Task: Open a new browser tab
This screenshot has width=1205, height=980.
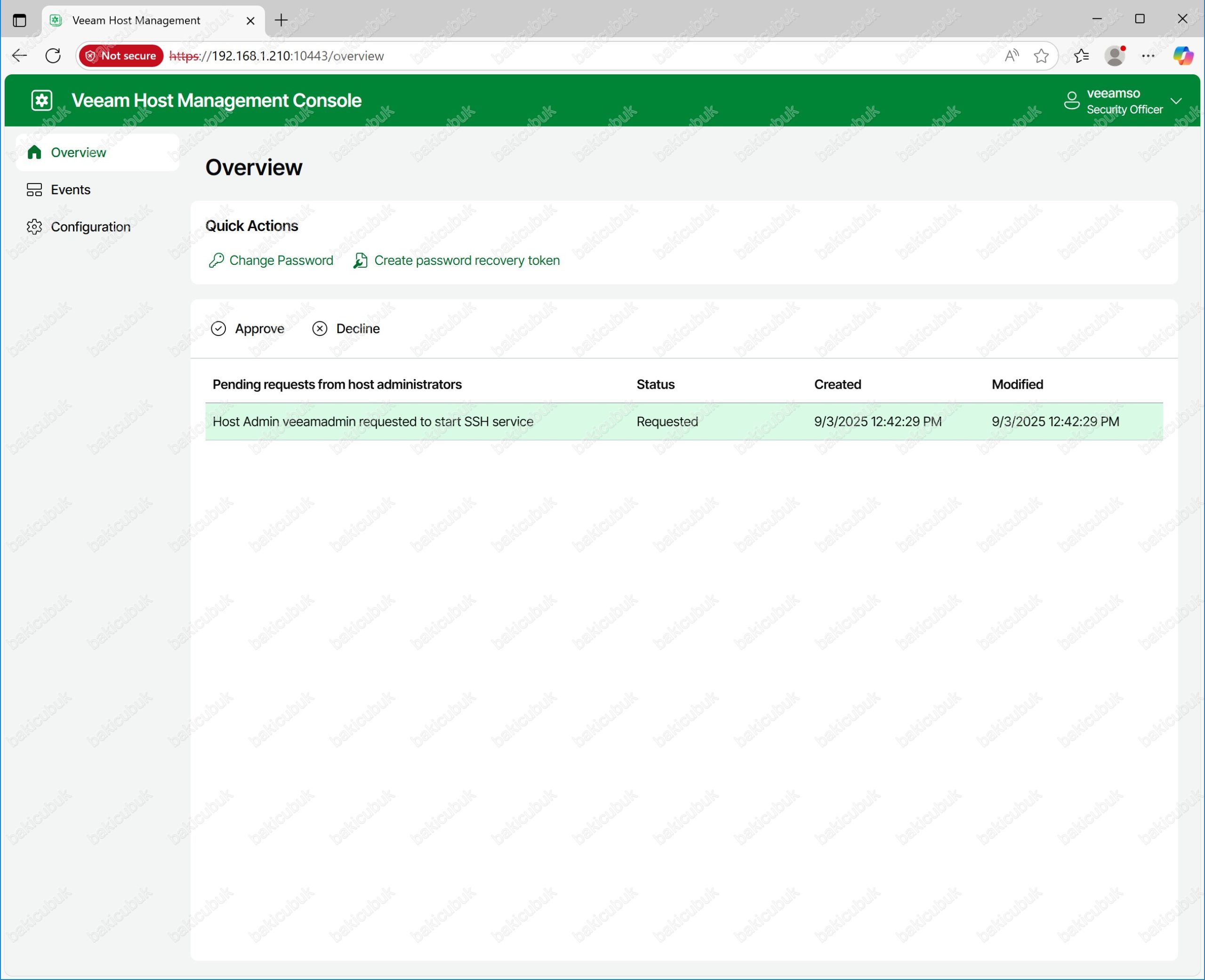Action: coord(281,20)
